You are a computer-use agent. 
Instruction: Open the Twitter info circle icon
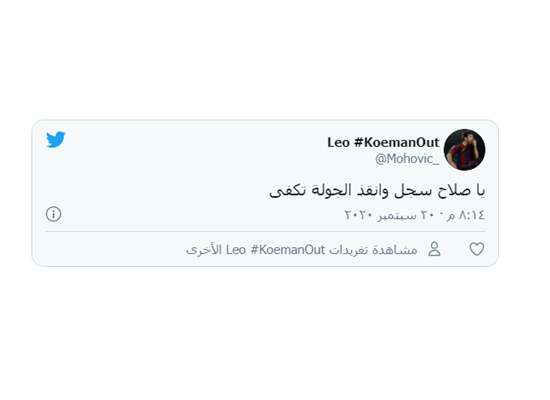(x=54, y=214)
